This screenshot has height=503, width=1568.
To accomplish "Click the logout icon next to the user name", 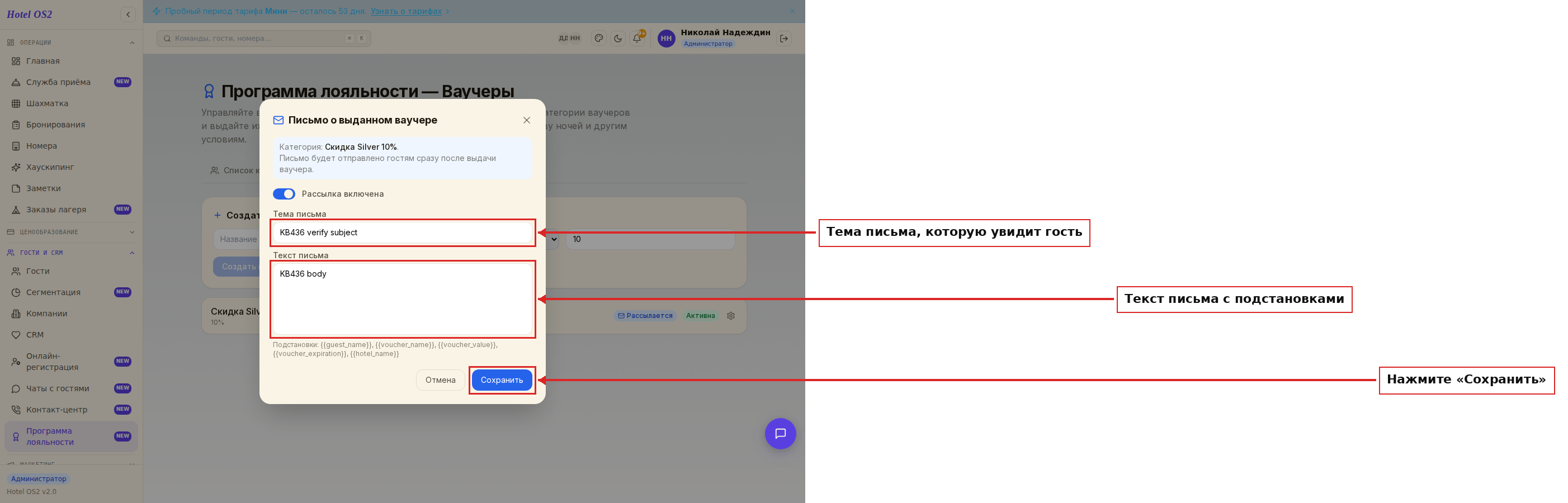I will pos(784,39).
